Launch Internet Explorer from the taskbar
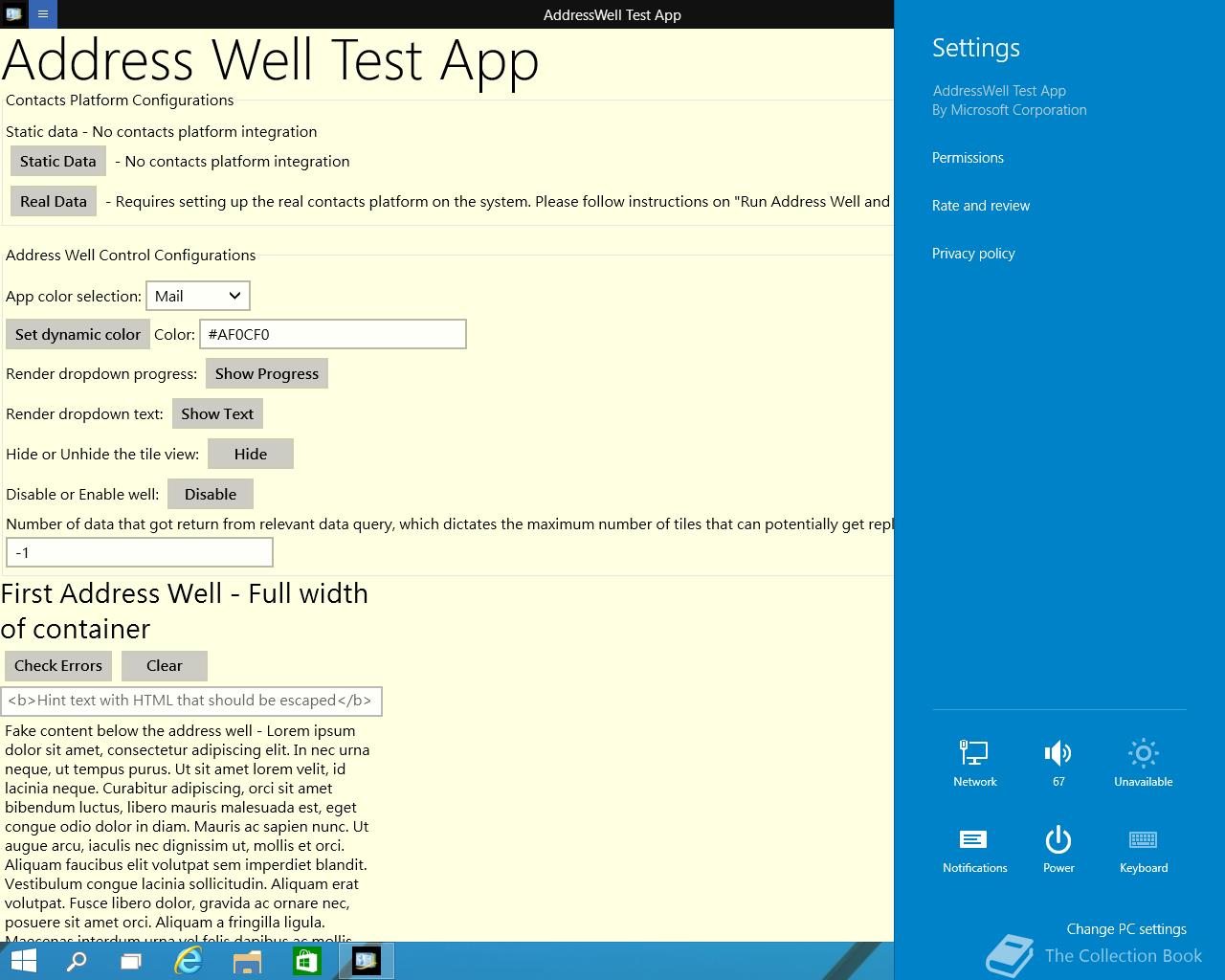Viewport: 1225px width, 980px height. 189,961
